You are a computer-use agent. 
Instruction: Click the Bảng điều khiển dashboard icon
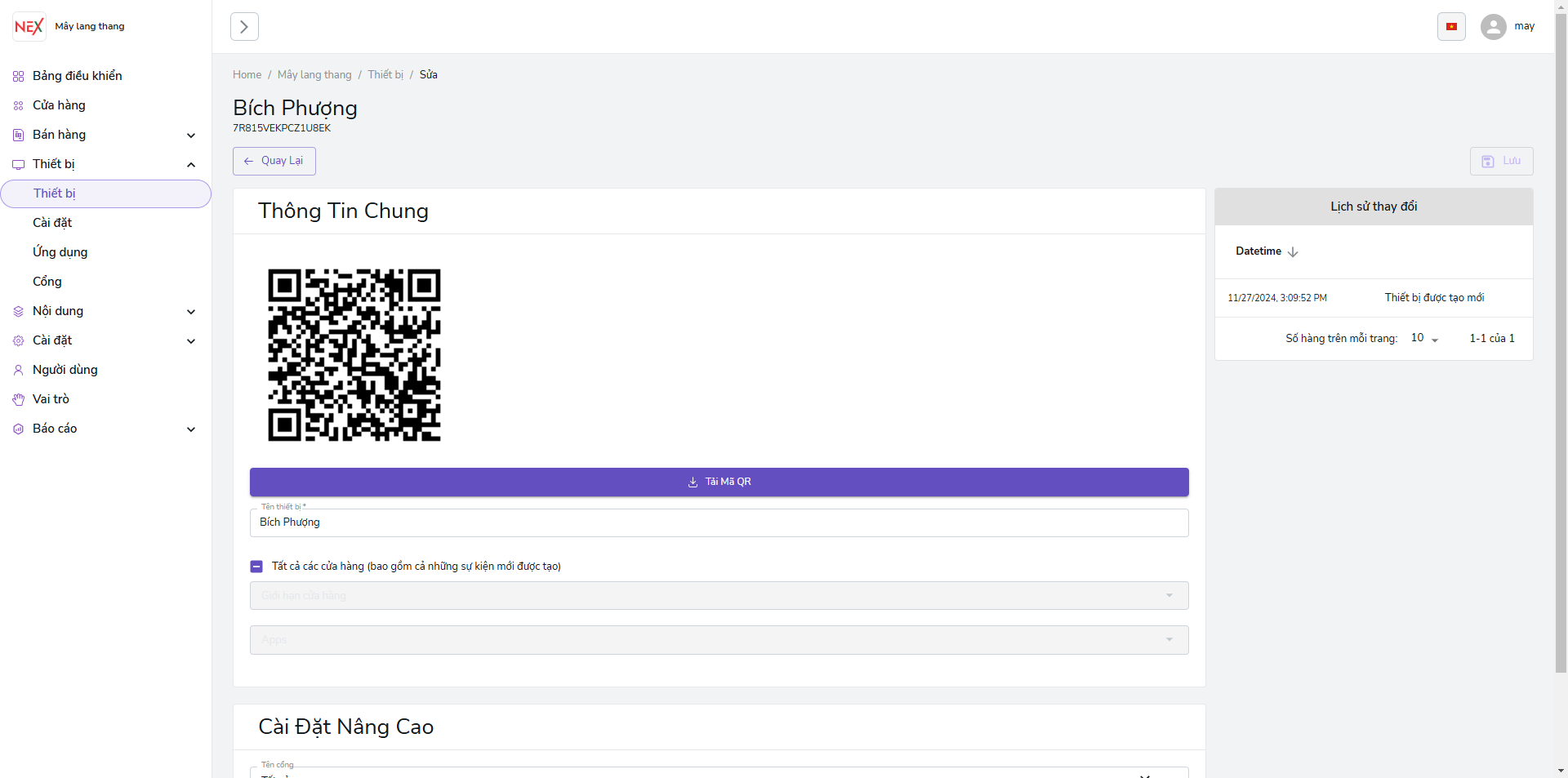(x=18, y=77)
